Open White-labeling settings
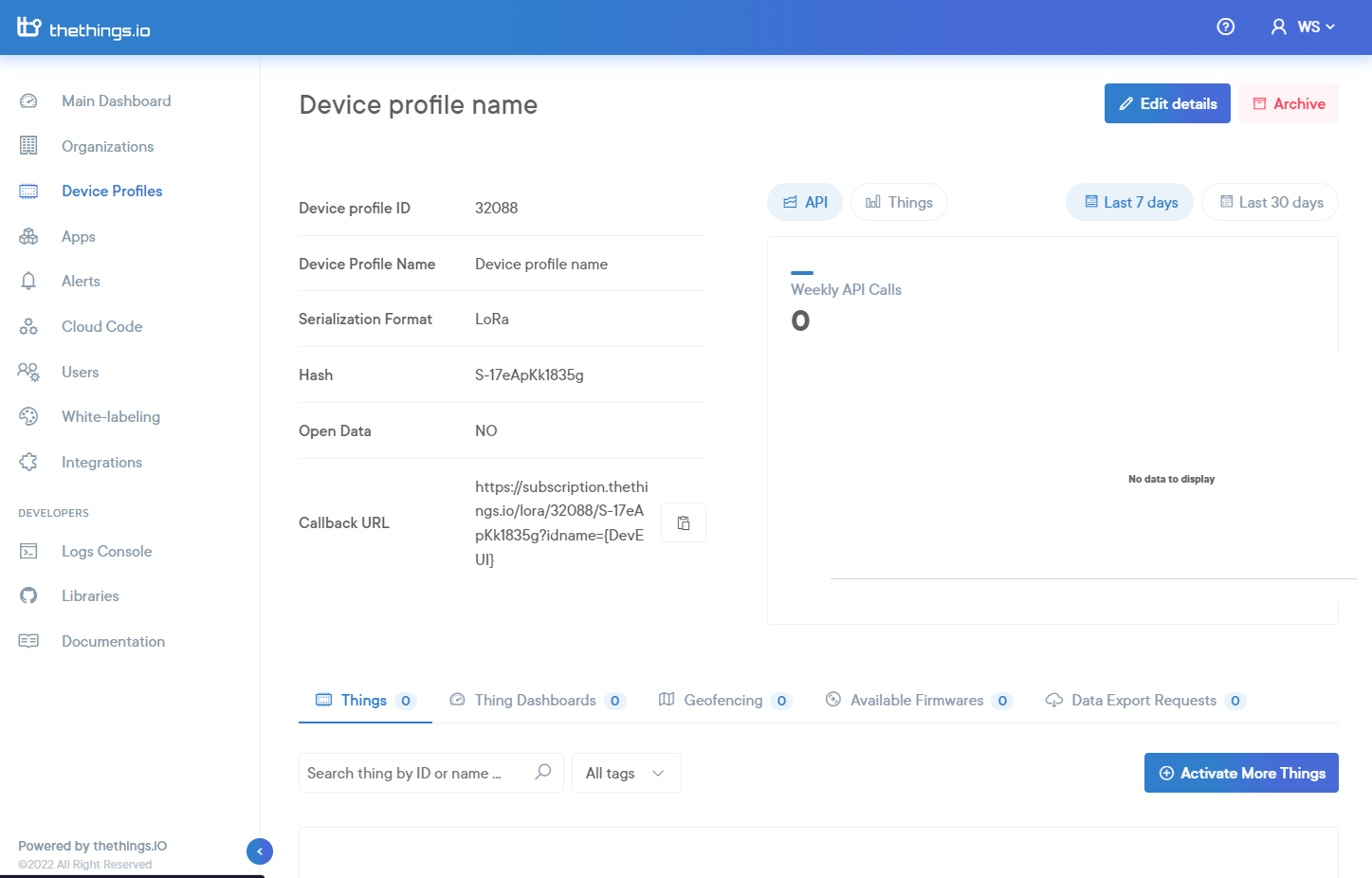1372x878 pixels. tap(111, 416)
